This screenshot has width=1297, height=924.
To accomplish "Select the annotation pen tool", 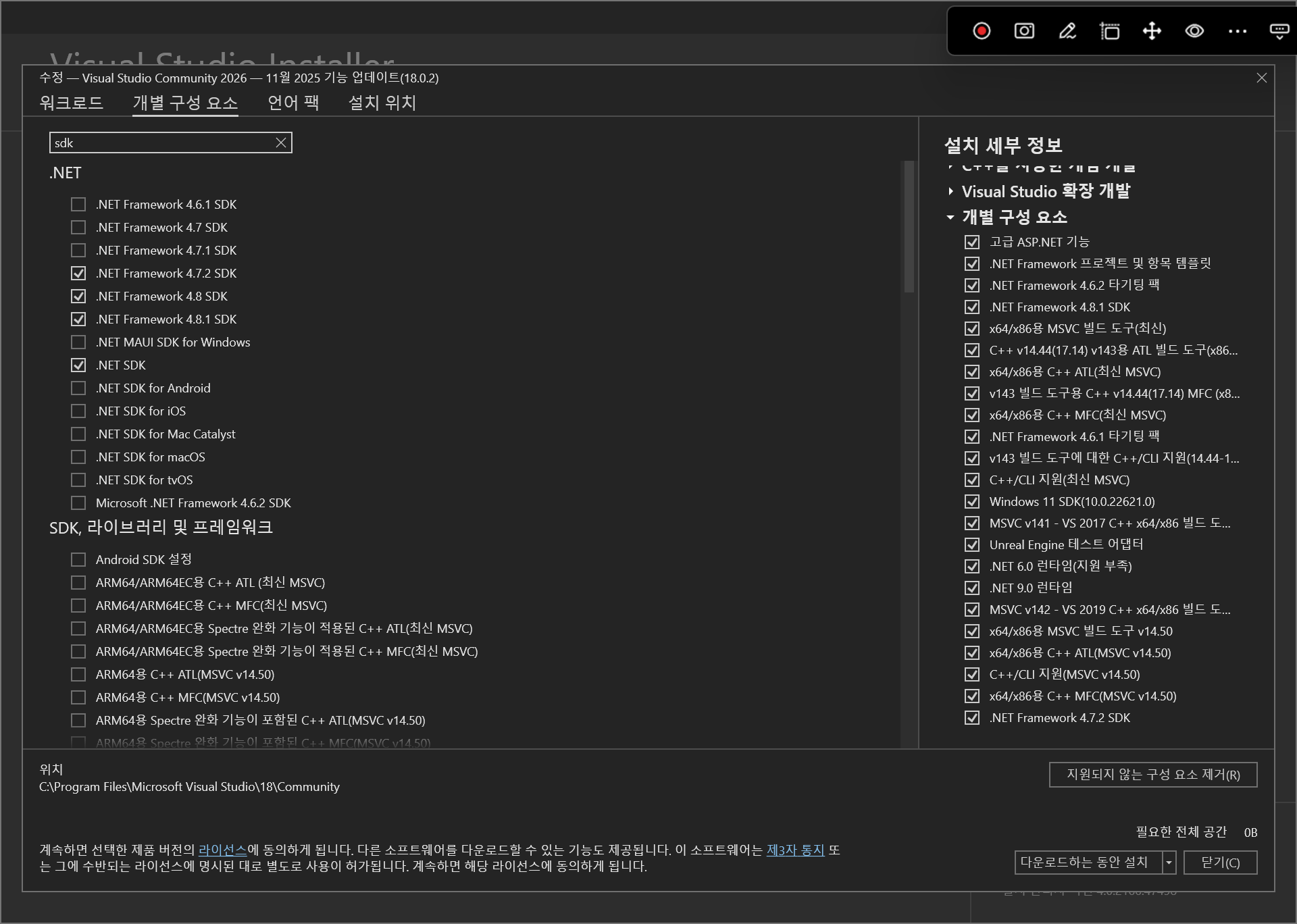I will [1066, 31].
